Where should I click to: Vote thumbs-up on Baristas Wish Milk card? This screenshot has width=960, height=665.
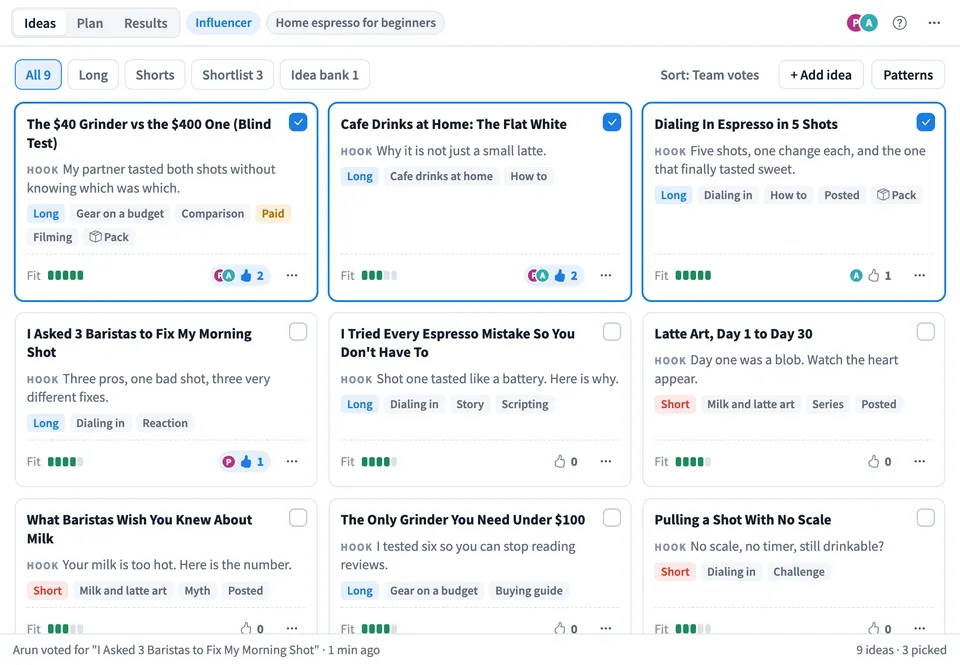(x=252, y=628)
